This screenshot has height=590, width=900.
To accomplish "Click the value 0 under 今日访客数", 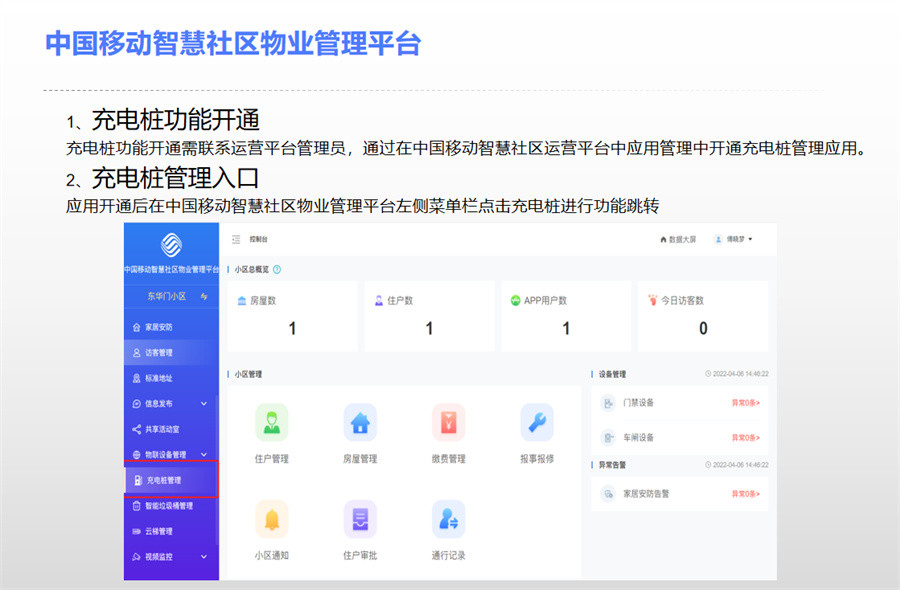I will [703, 328].
